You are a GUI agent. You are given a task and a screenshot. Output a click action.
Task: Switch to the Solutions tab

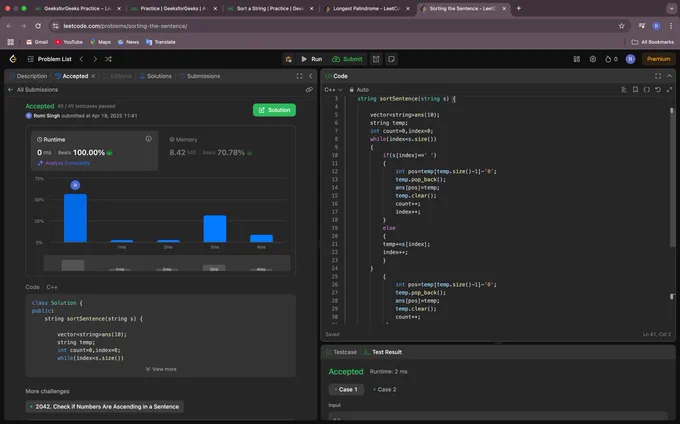tap(156, 76)
